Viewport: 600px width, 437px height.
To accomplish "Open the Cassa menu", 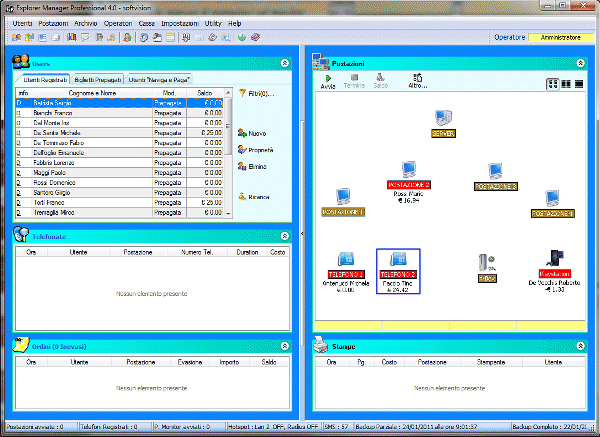I will (x=147, y=23).
